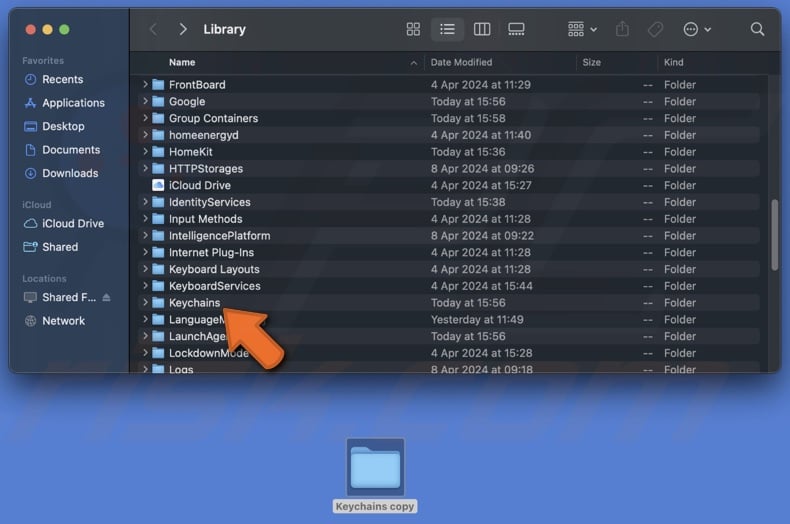Expand the Google folder
Image resolution: width=790 pixels, height=524 pixels.
point(145,101)
